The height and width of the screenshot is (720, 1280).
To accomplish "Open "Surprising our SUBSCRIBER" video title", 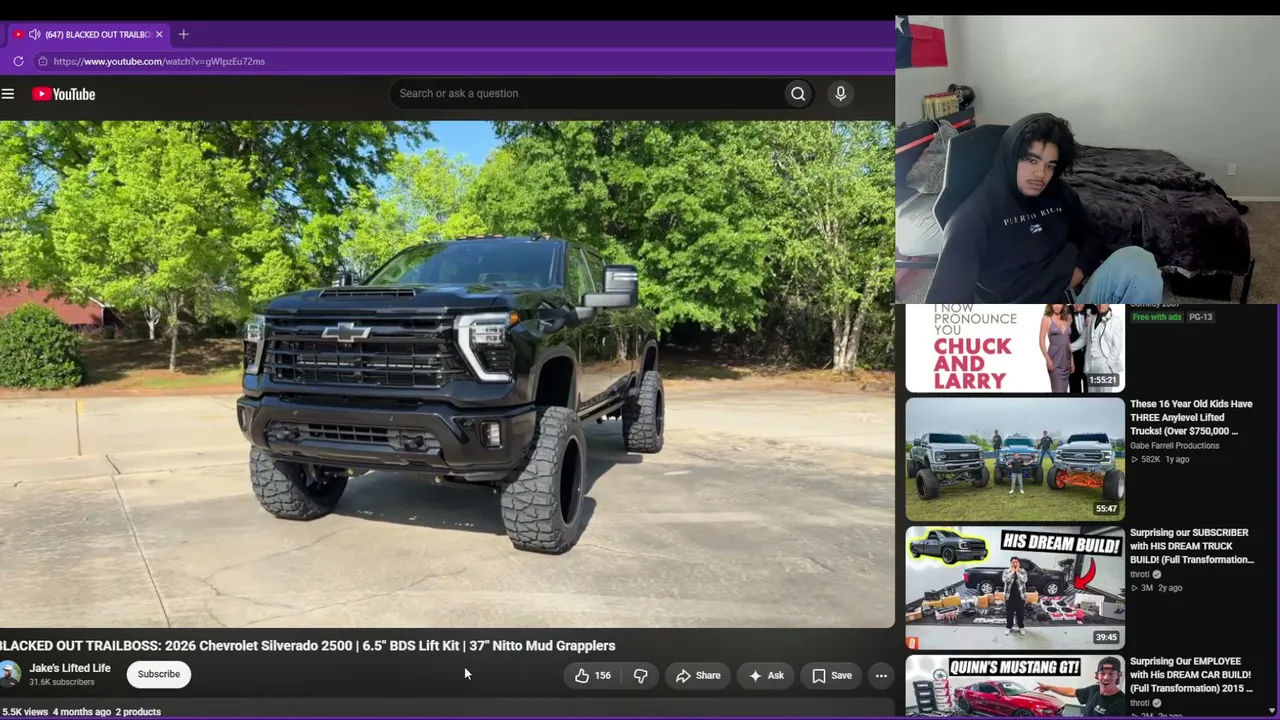I will [1191, 546].
